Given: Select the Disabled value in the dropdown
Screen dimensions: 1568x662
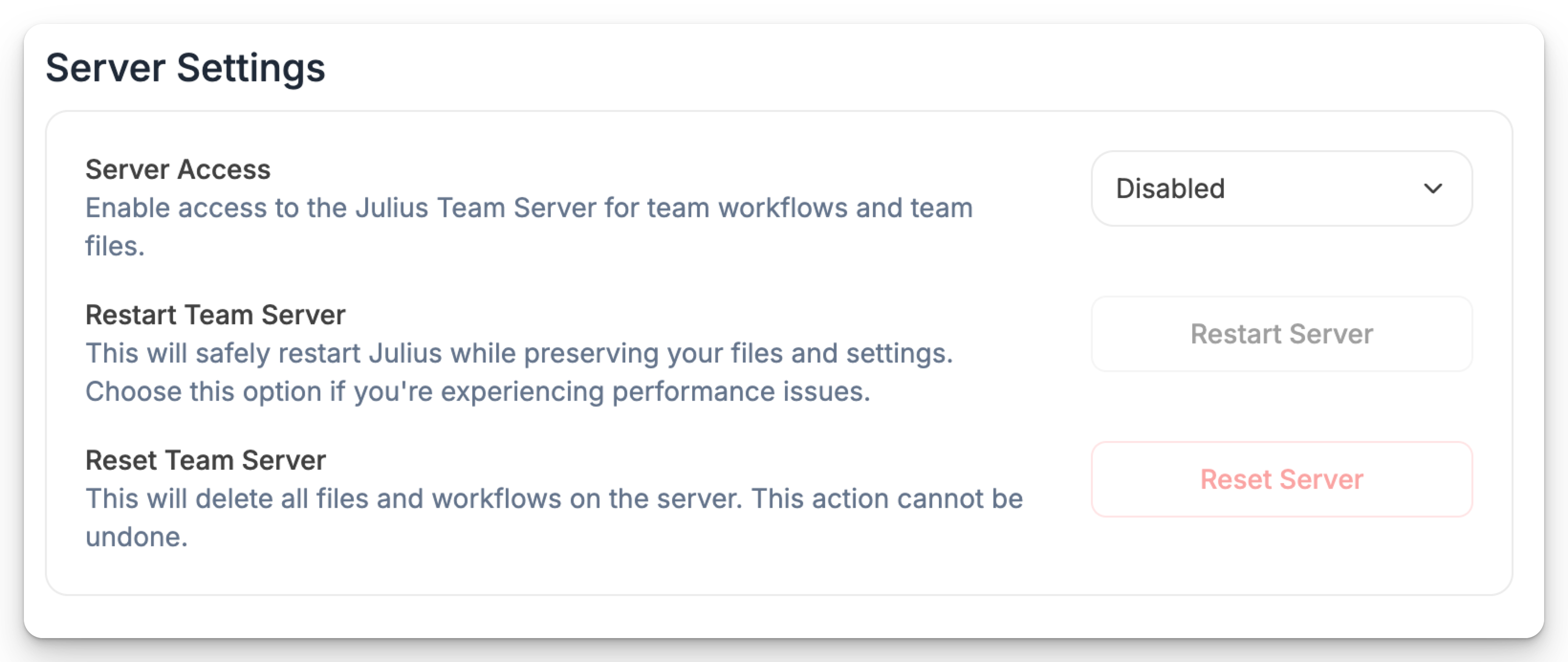Looking at the screenshot, I should [1170, 188].
